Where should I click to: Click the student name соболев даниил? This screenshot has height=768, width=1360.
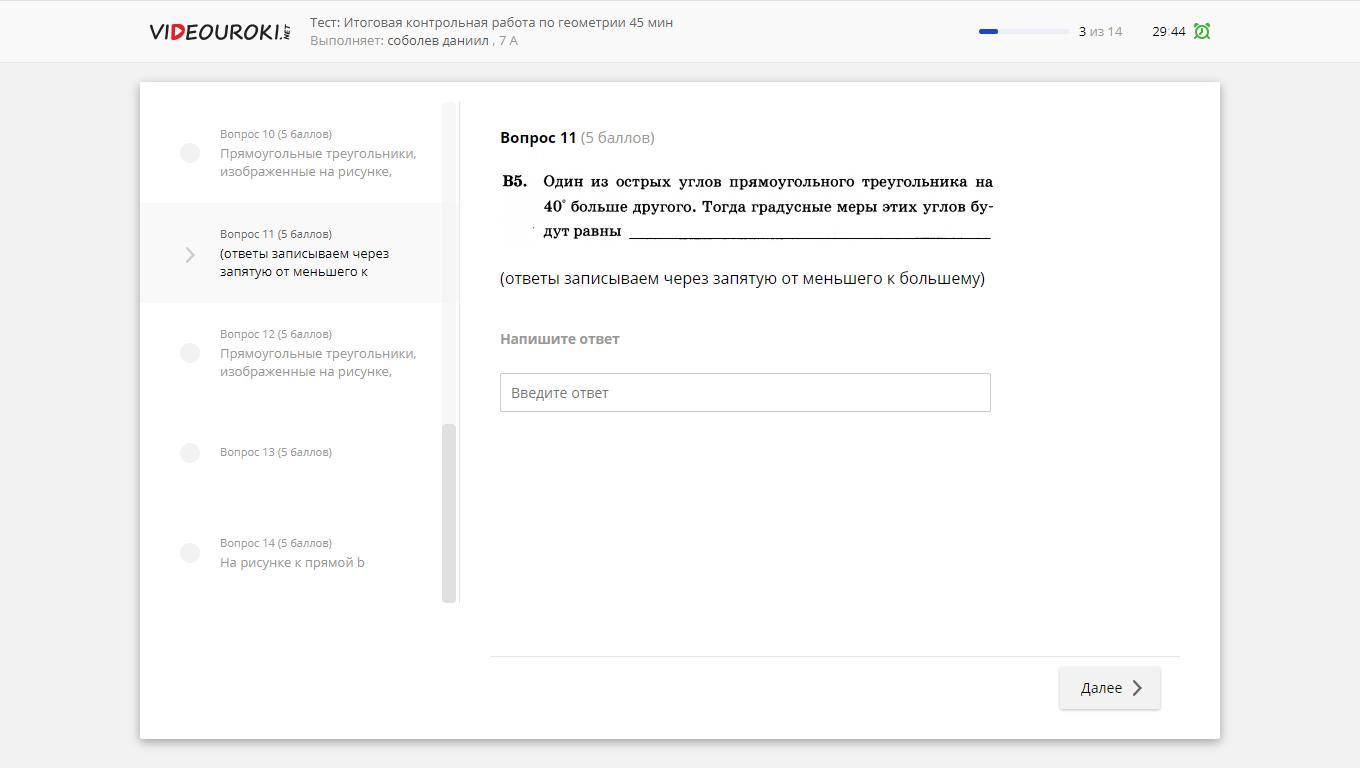[438, 40]
